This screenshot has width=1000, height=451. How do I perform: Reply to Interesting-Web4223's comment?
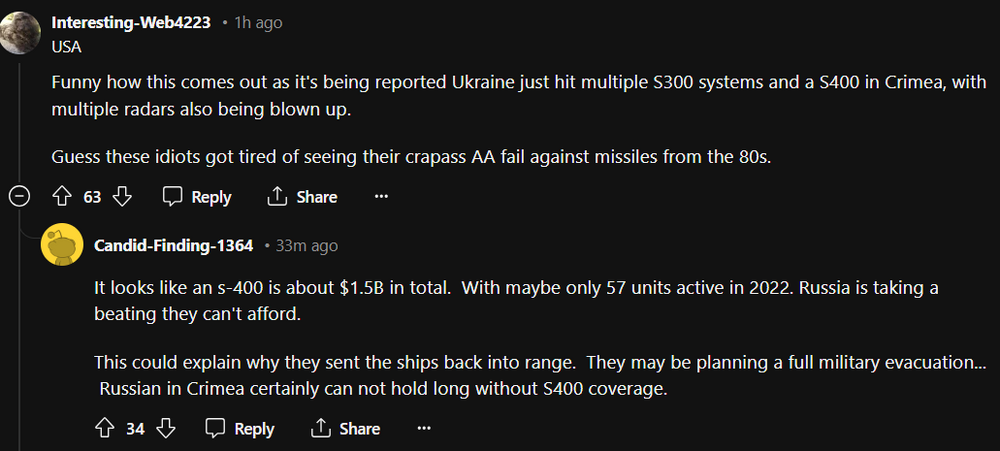[x=197, y=197]
